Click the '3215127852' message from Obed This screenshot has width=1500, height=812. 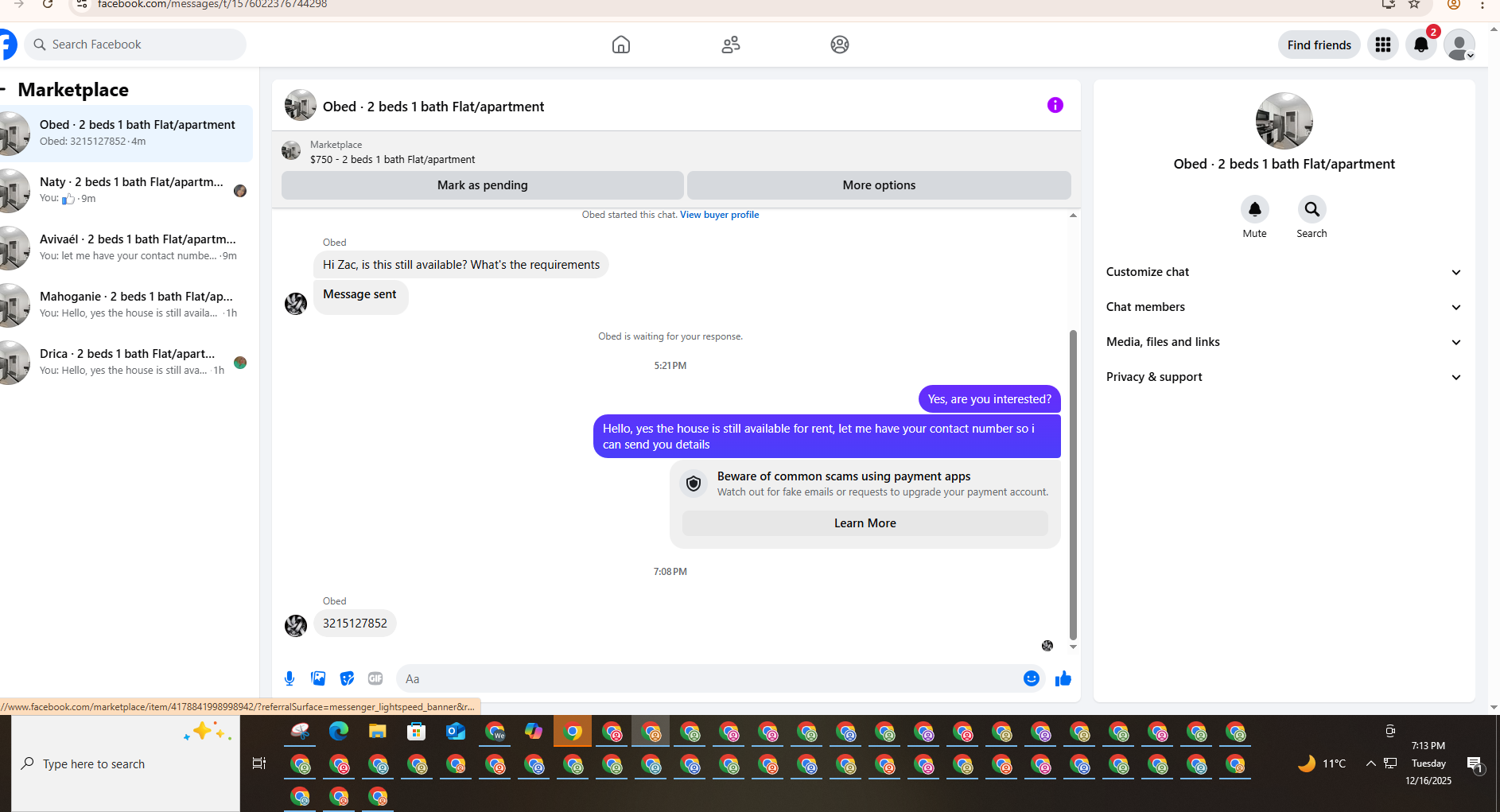[x=355, y=624]
